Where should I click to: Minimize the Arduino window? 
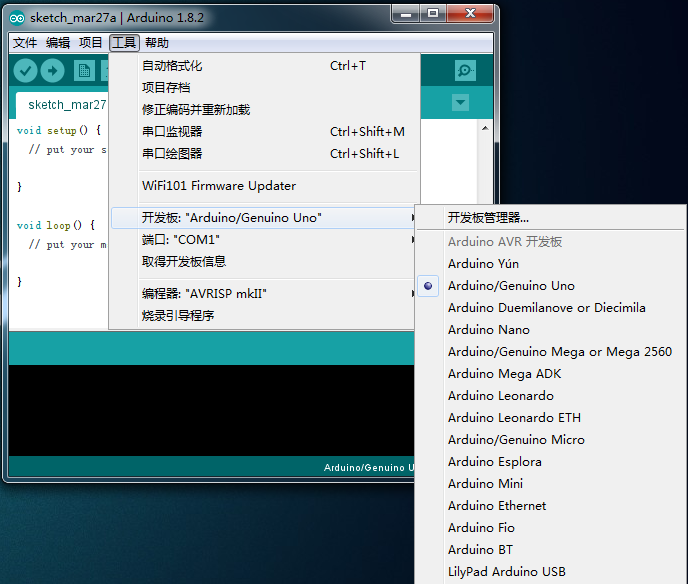(406, 14)
